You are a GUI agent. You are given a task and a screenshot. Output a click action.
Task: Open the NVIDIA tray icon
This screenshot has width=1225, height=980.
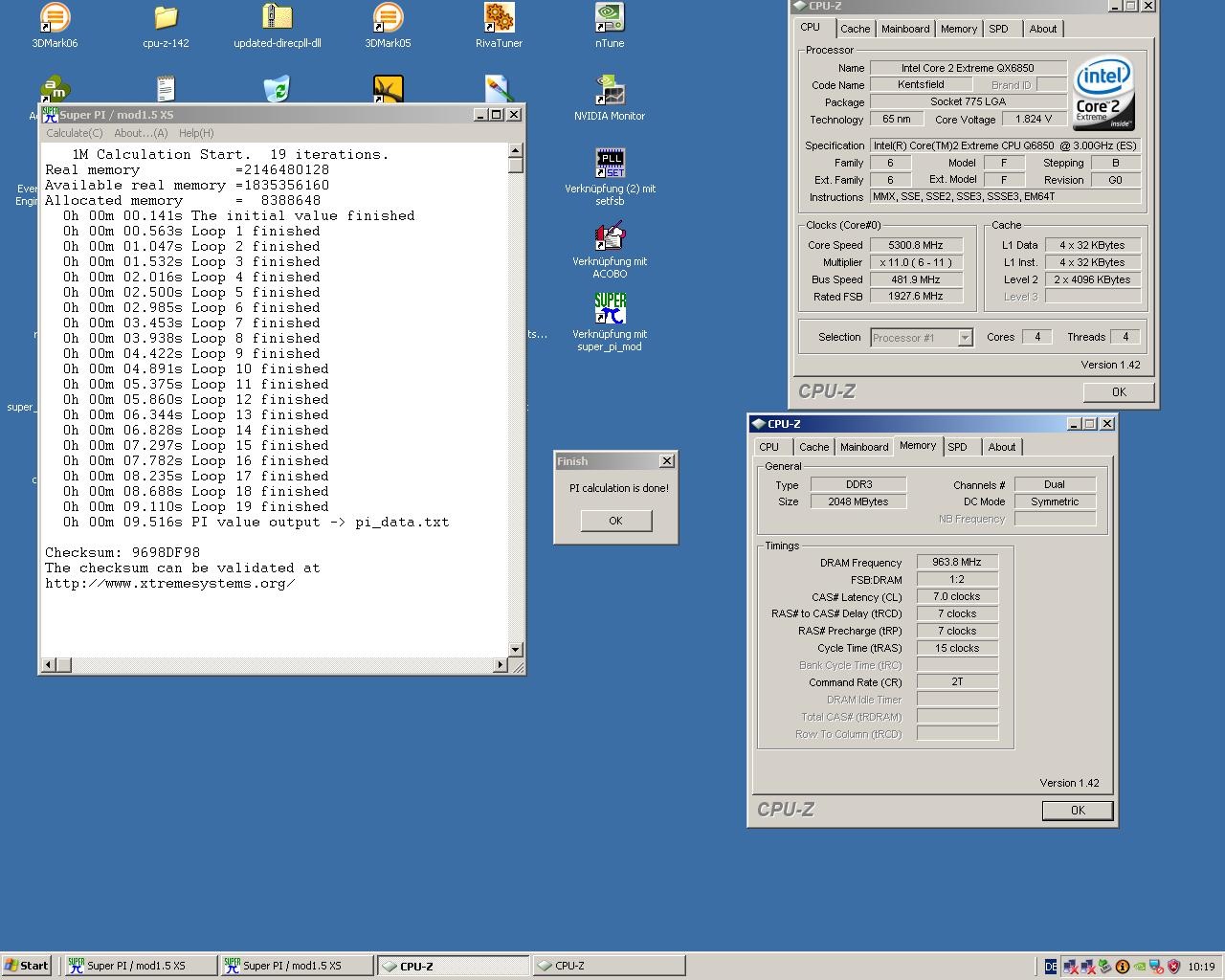[x=1140, y=967]
